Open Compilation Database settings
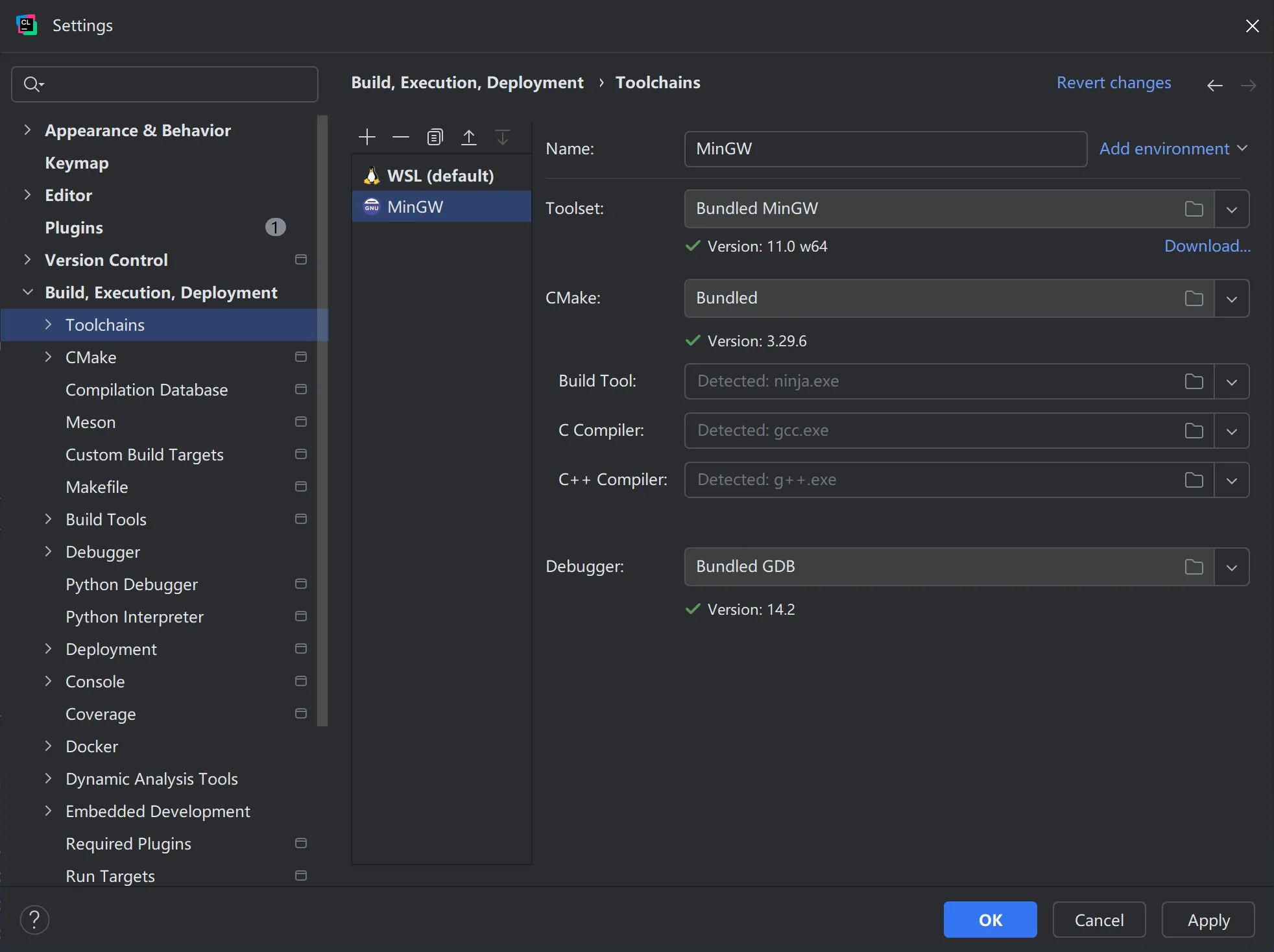Image resolution: width=1274 pixels, height=952 pixels. [147, 390]
